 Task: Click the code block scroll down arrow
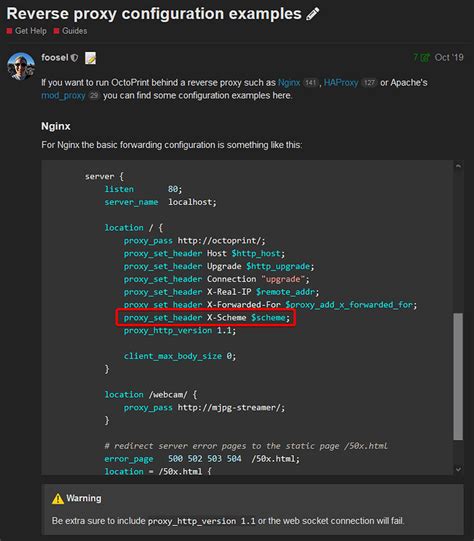(x=458, y=469)
